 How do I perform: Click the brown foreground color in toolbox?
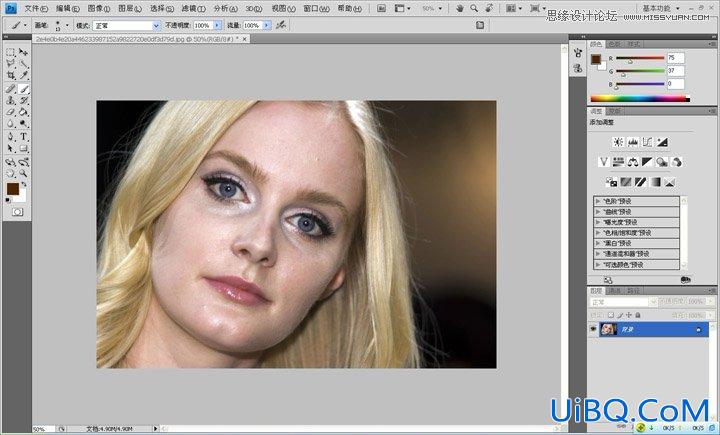(12, 189)
